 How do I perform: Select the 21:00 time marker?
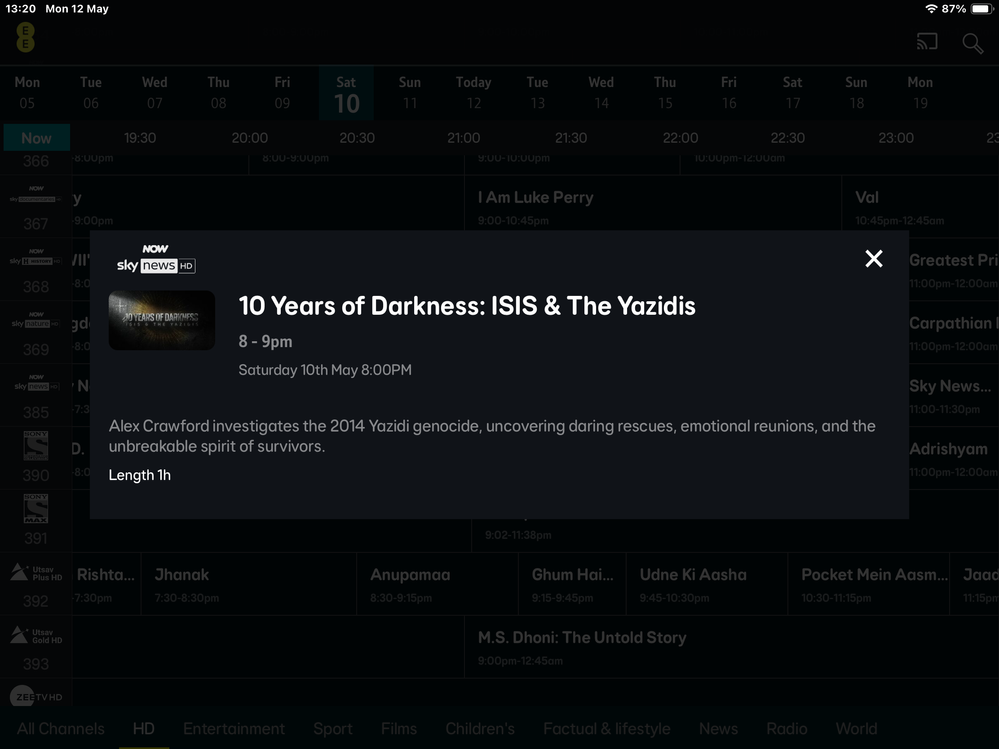point(463,138)
